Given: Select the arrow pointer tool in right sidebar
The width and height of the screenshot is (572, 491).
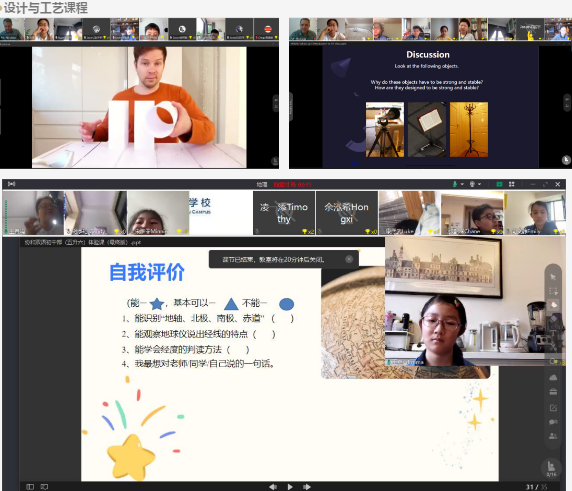Looking at the screenshot, I should point(553,277).
